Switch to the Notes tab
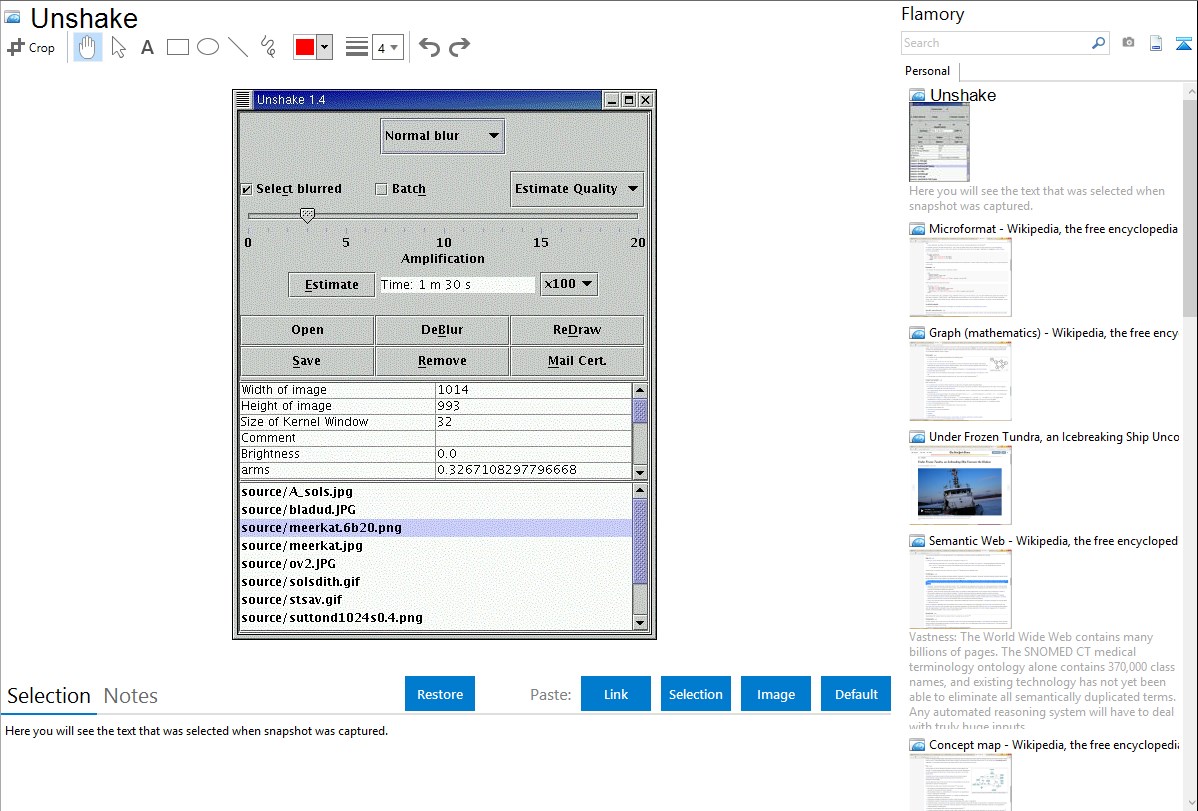The width and height of the screenshot is (1198, 811). tap(131, 696)
